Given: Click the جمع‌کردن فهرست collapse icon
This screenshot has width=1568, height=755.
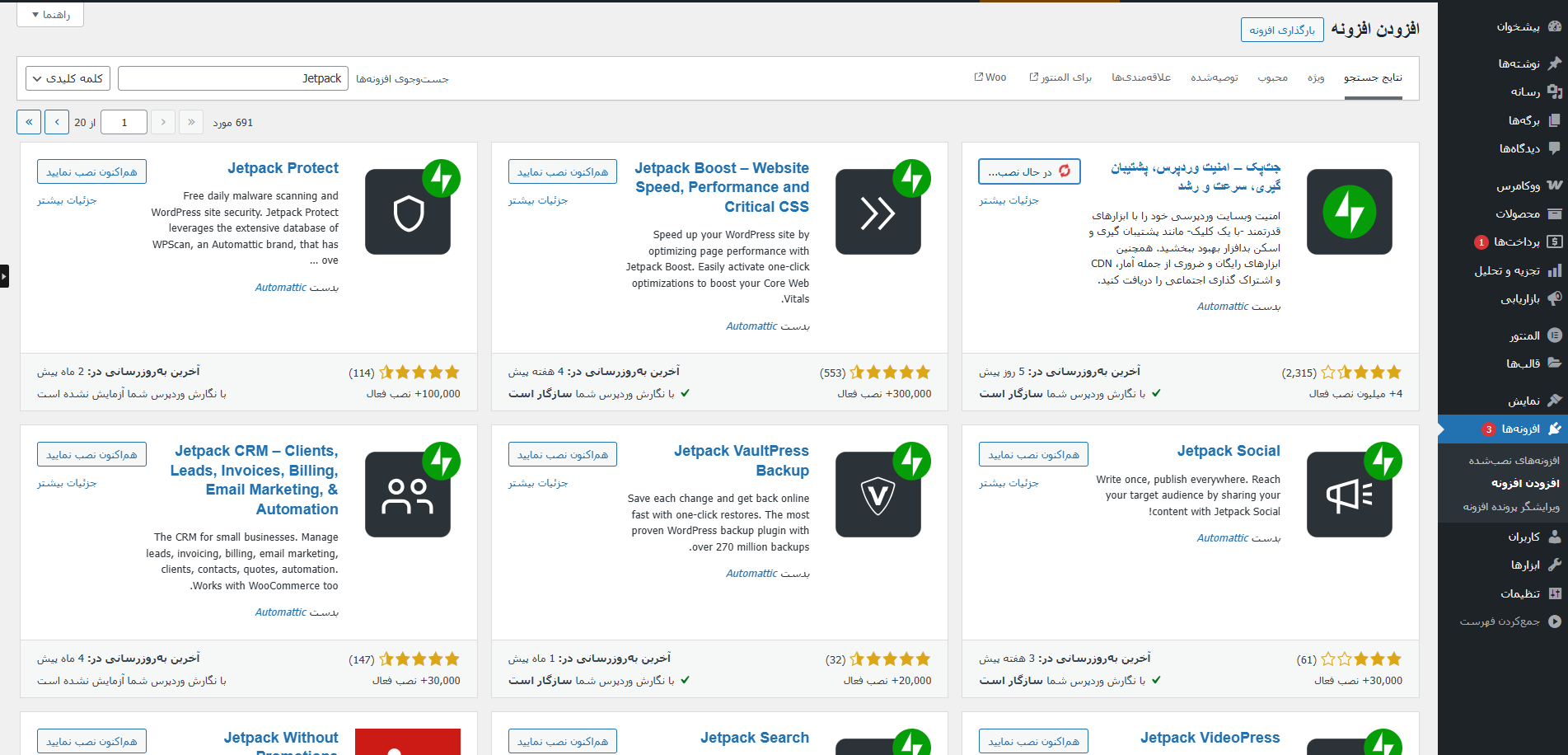Looking at the screenshot, I should [x=1554, y=621].
